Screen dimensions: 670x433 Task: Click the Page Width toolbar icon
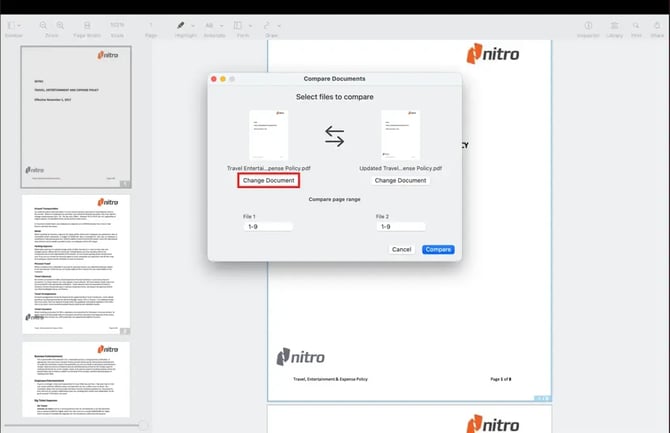[x=87, y=26]
